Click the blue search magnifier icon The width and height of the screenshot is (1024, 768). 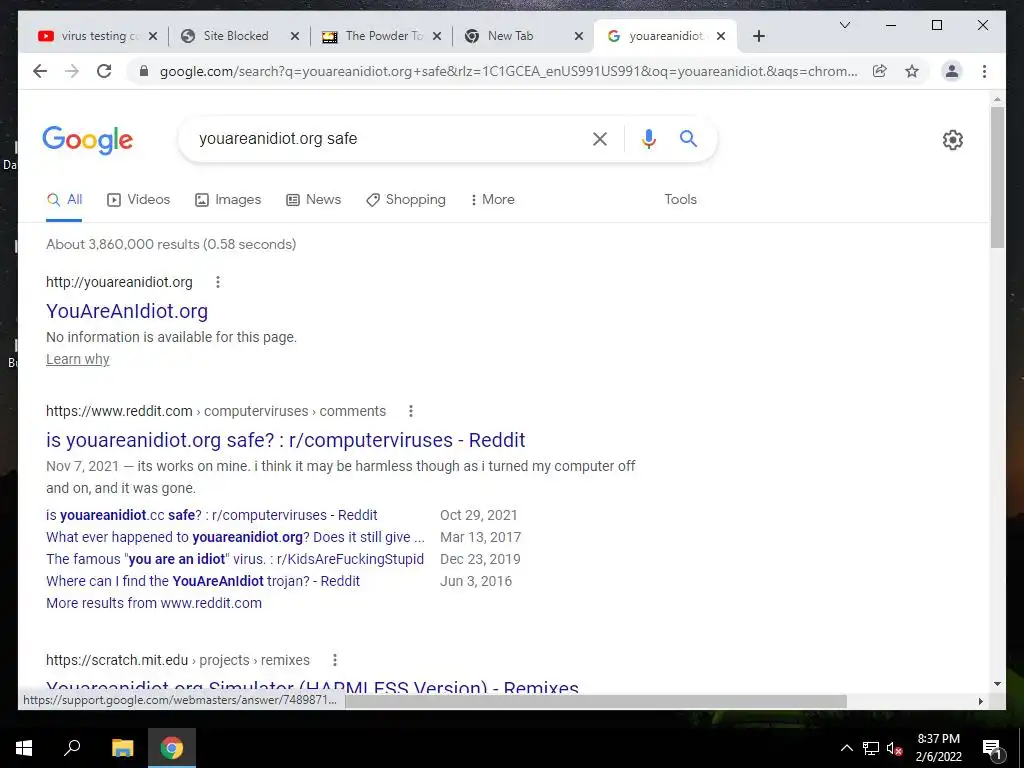point(688,138)
